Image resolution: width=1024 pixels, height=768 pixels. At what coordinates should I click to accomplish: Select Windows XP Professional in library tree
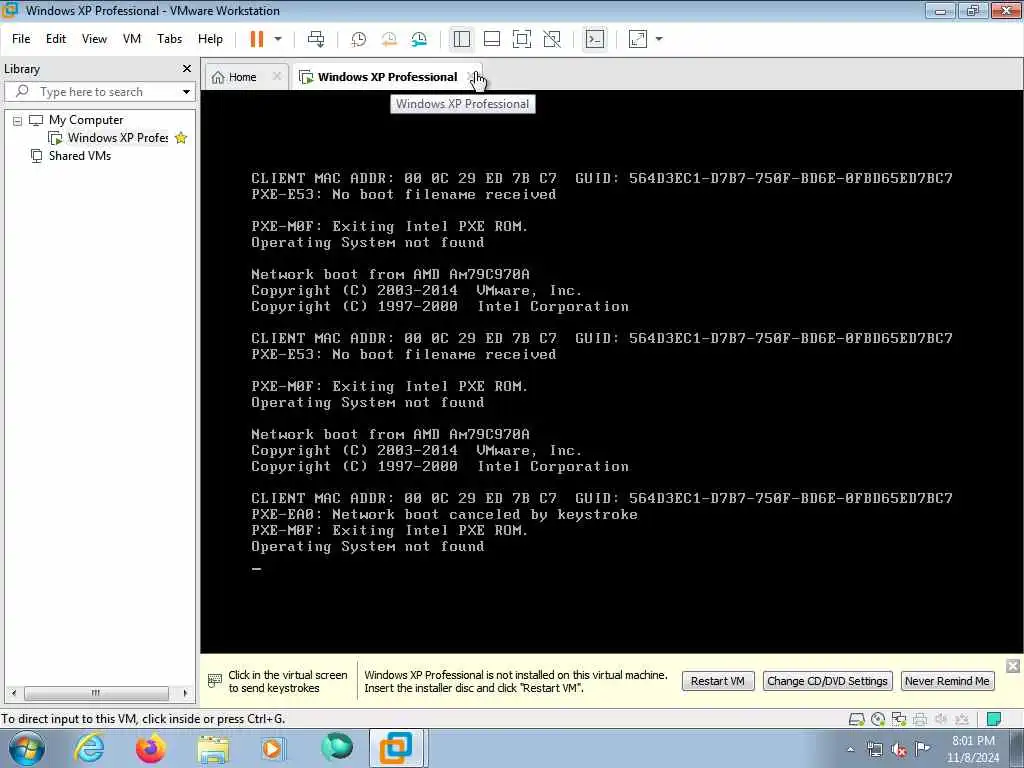[x=118, y=138]
